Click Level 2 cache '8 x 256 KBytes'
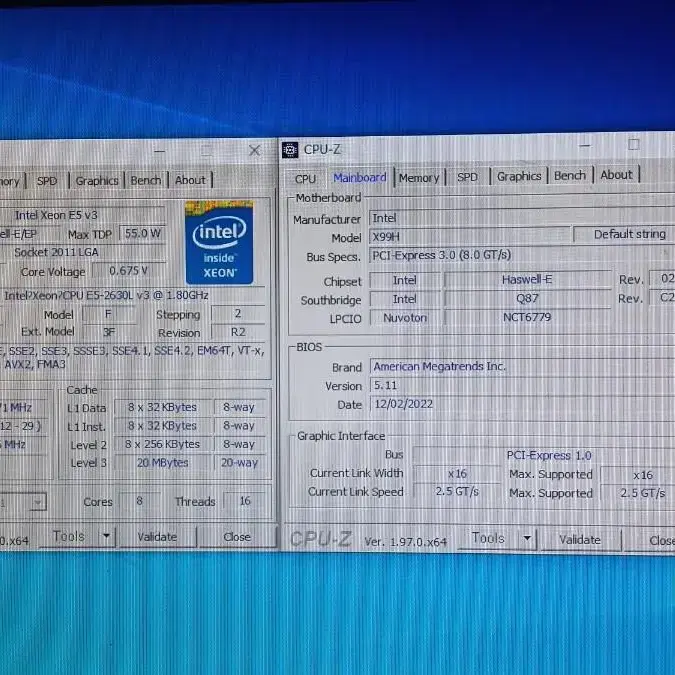Screen dimensions: 675x675 (162, 444)
